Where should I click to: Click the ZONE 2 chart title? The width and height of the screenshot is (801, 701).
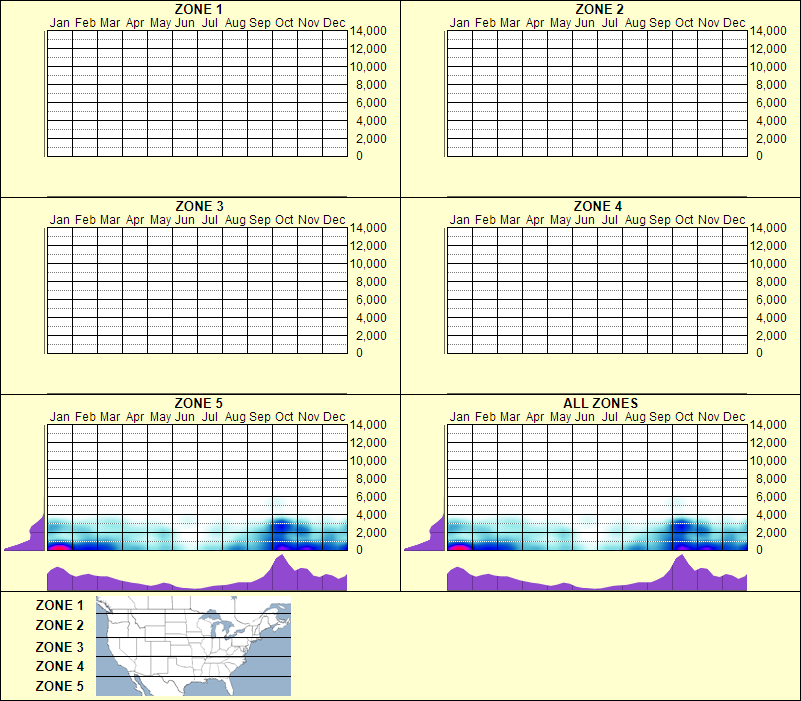tap(598, 9)
